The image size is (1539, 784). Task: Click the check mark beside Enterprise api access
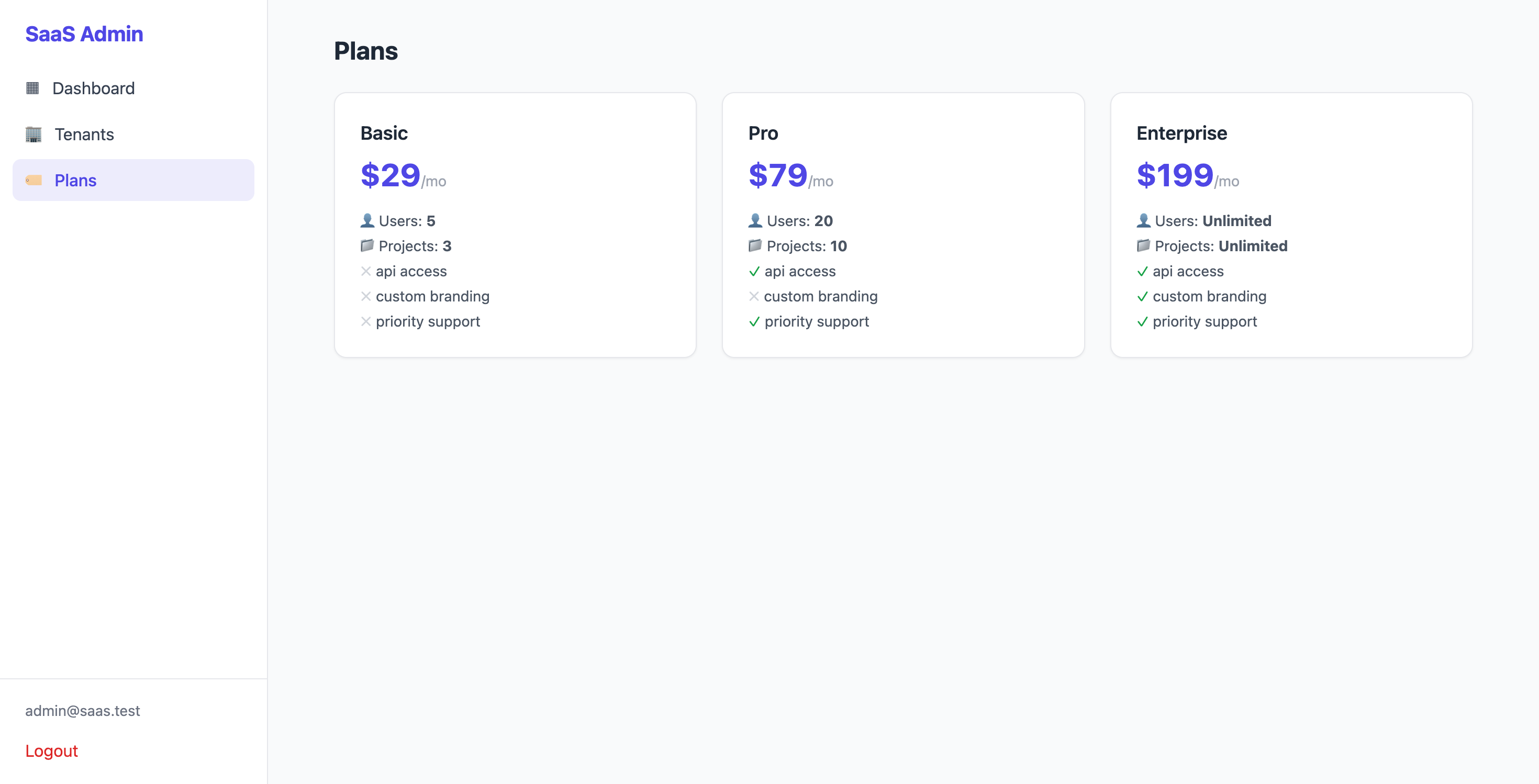(x=1143, y=271)
